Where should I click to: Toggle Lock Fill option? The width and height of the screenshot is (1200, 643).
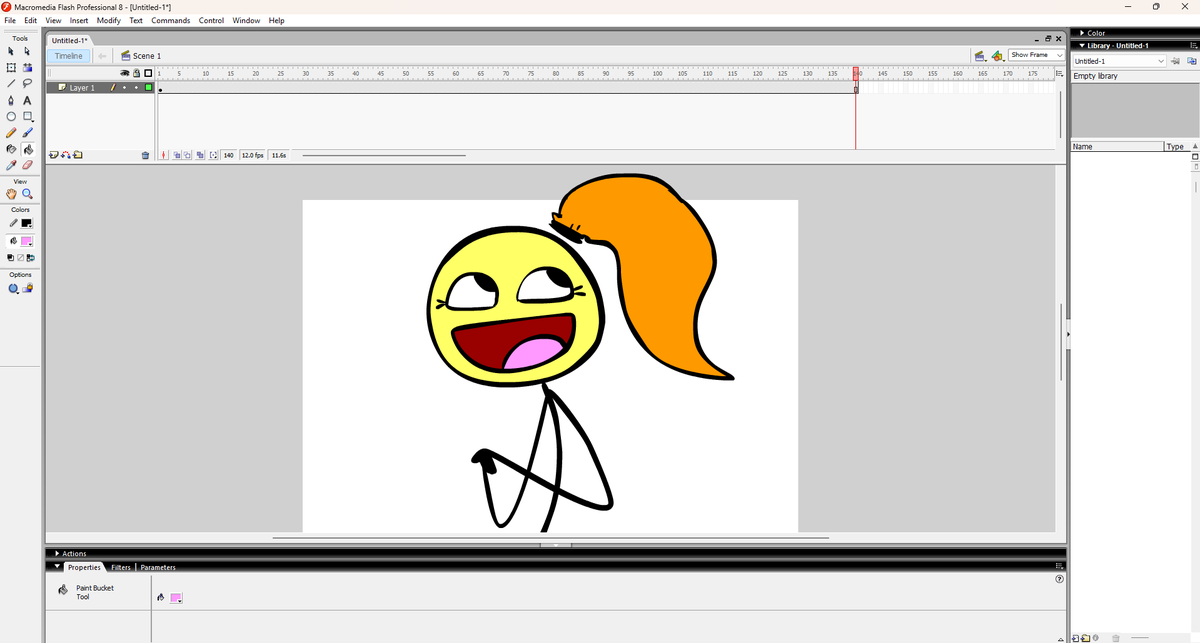click(28, 288)
